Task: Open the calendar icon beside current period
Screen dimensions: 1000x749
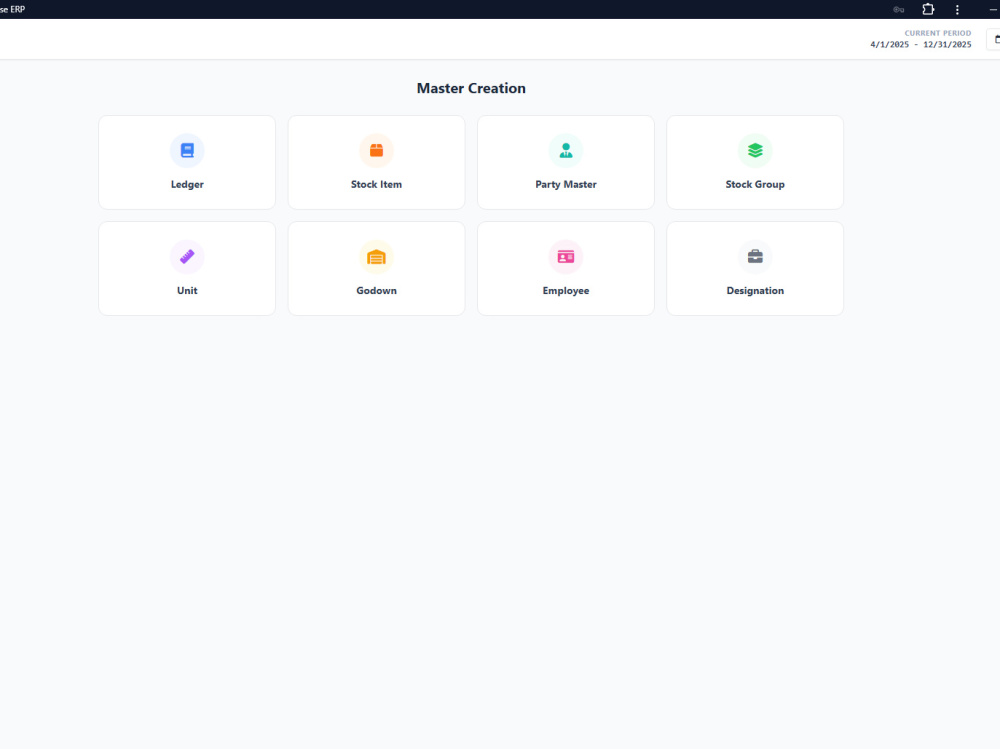Action: click(997, 40)
